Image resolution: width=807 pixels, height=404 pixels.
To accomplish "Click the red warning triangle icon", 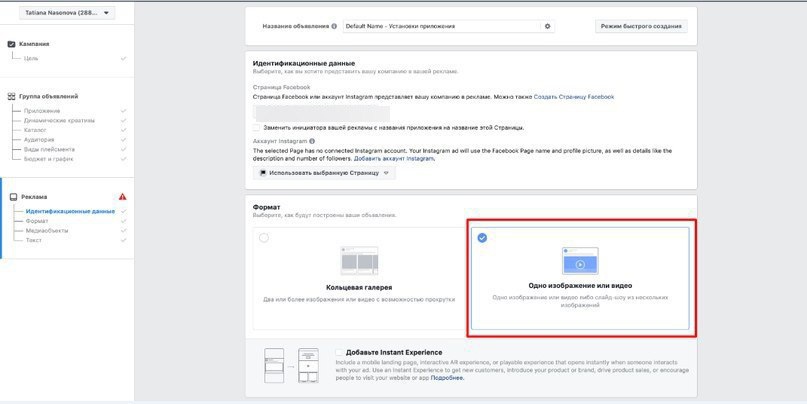I will pyautogui.click(x=122, y=197).
